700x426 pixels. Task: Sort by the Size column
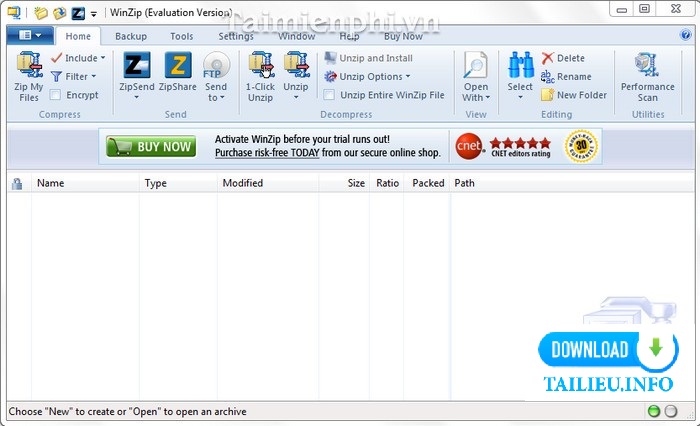[x=344, y=183]
